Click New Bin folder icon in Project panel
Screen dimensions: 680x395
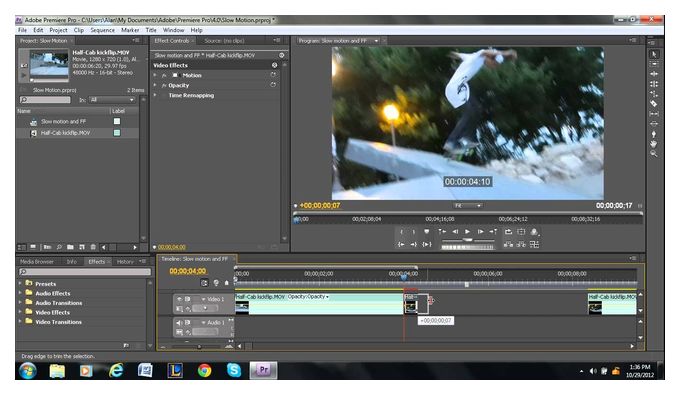coord(70,247)
